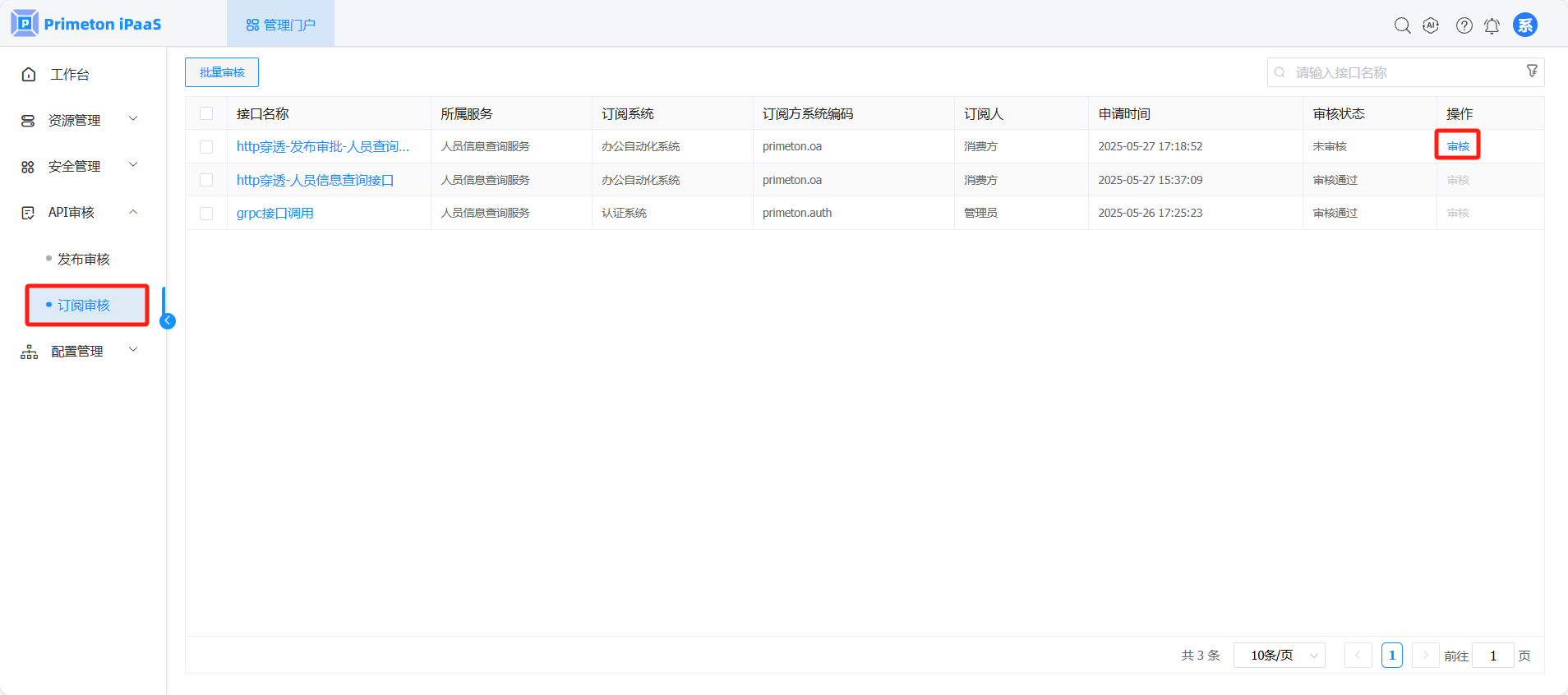Collapse the sidebar with arrow handle
The height and width of the screenshot is (695, 1568).
click(168, 321)
